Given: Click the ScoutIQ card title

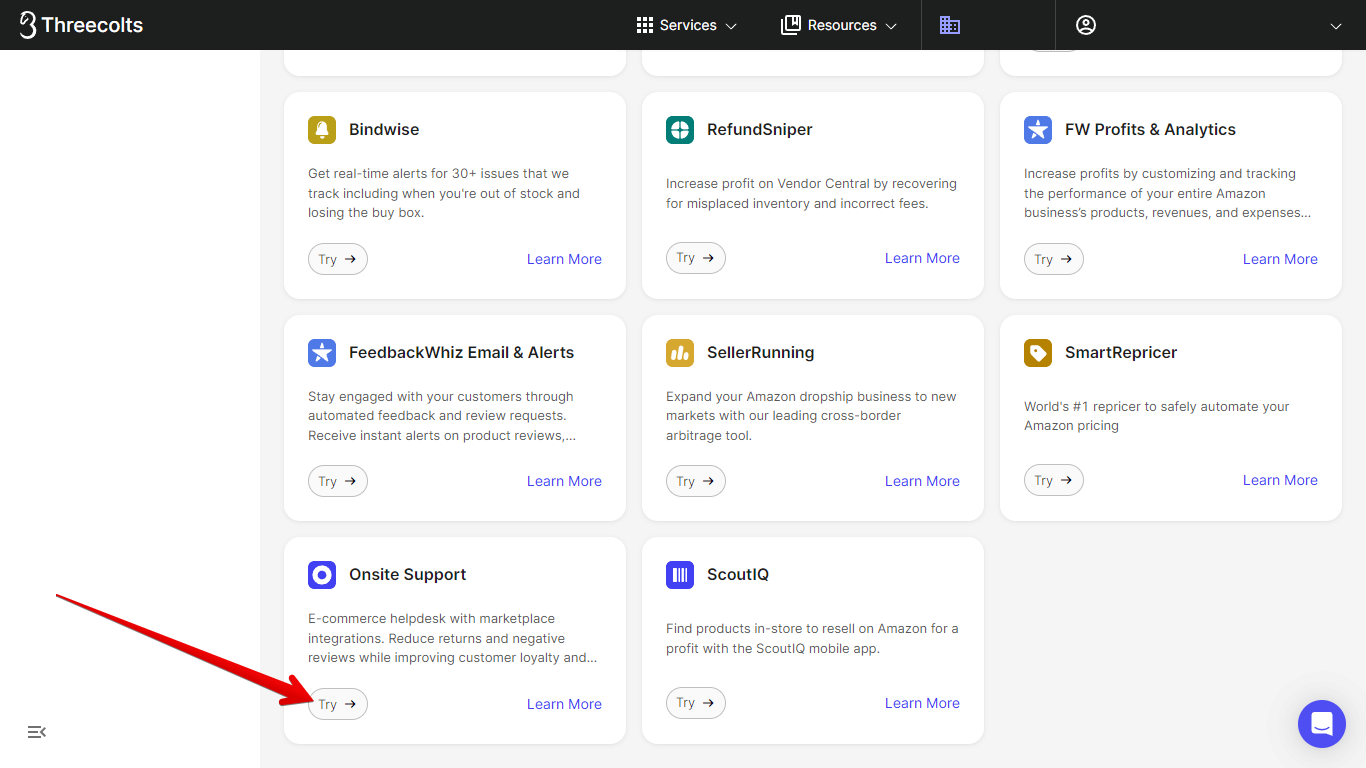Looking at the screenshot, I should point(738,575).
